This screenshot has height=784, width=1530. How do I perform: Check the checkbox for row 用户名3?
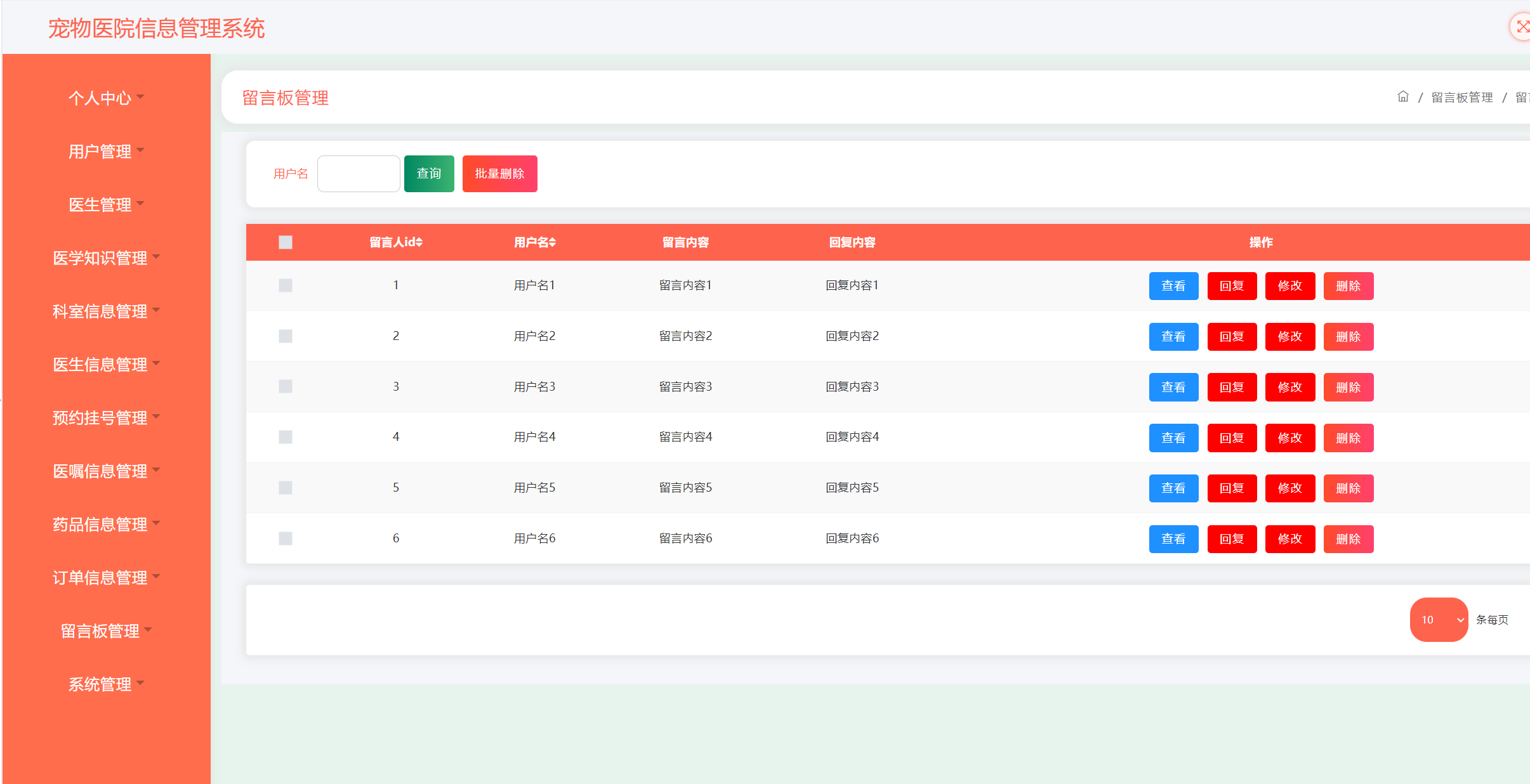point(286,386)
